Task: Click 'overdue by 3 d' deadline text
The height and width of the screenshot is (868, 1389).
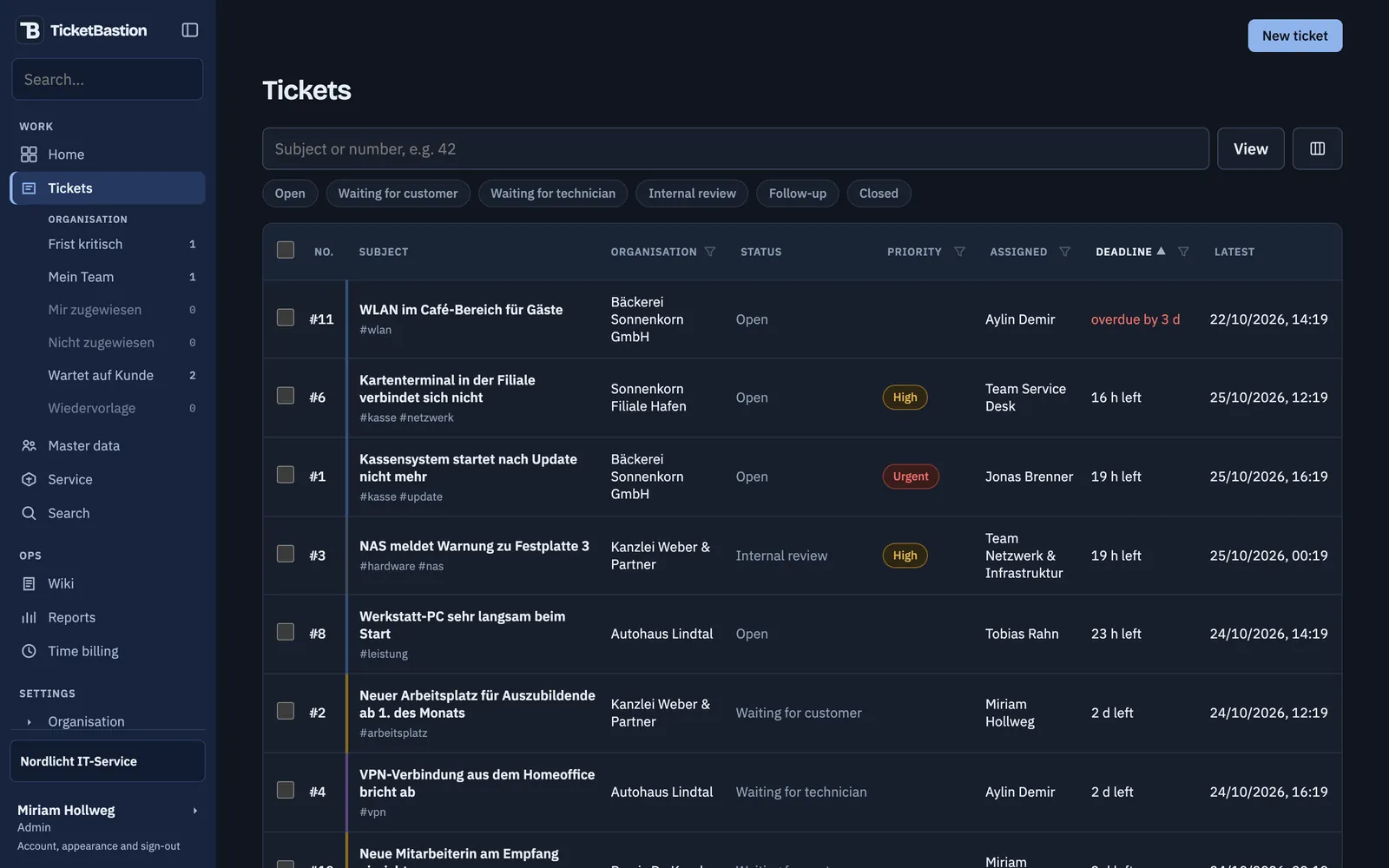Action: [1136, 319]
